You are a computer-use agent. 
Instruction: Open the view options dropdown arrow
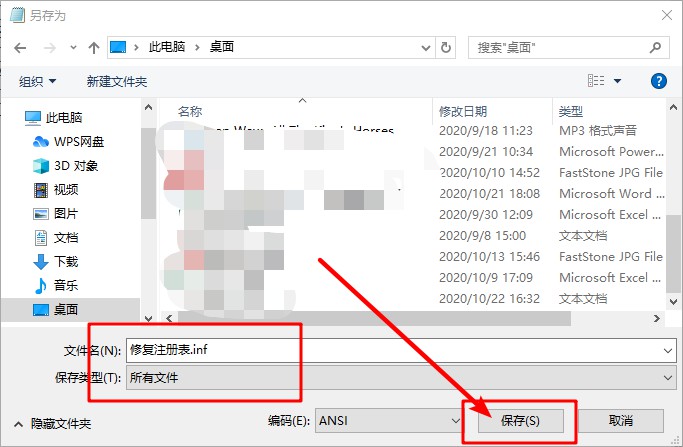(617, 81)
